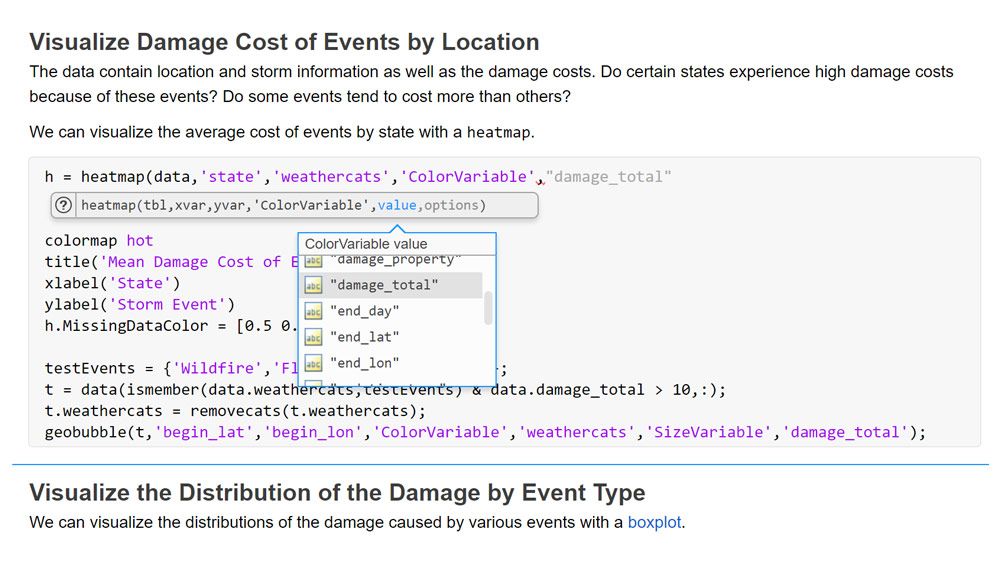Click "options" in the heatmap syntax hint
1000x563 pixels.
click(452, 206)
